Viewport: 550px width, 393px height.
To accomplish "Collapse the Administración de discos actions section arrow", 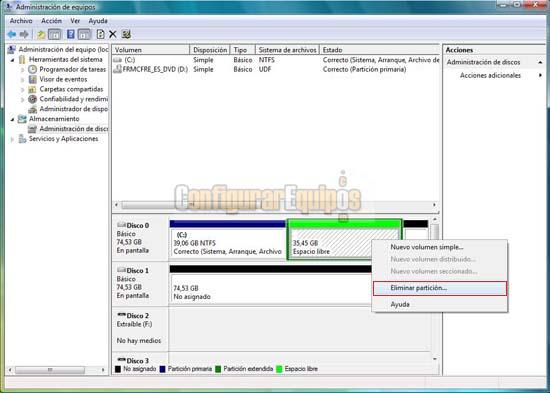I will click(540, 62).
